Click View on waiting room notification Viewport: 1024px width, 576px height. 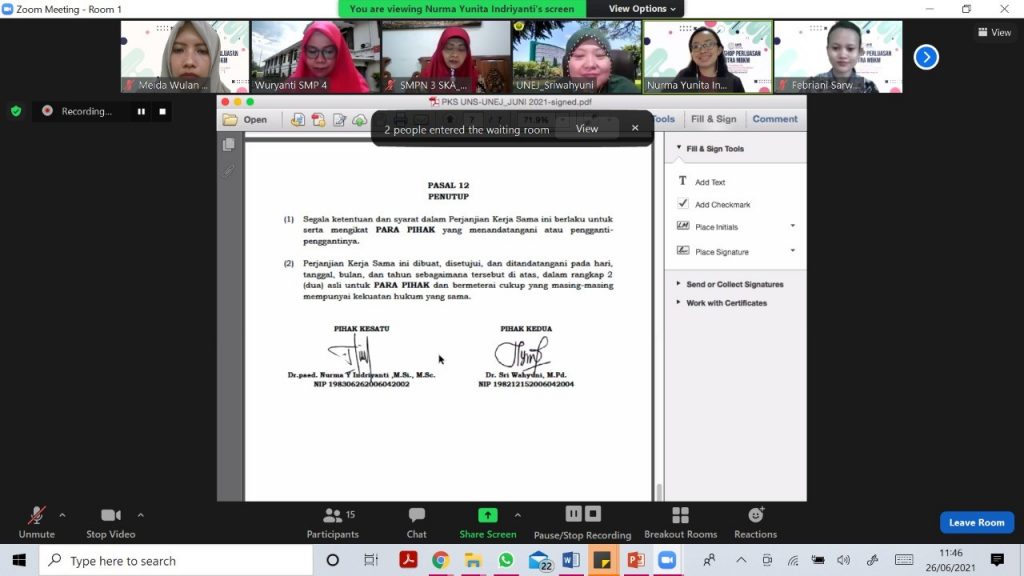pos(586,129)
